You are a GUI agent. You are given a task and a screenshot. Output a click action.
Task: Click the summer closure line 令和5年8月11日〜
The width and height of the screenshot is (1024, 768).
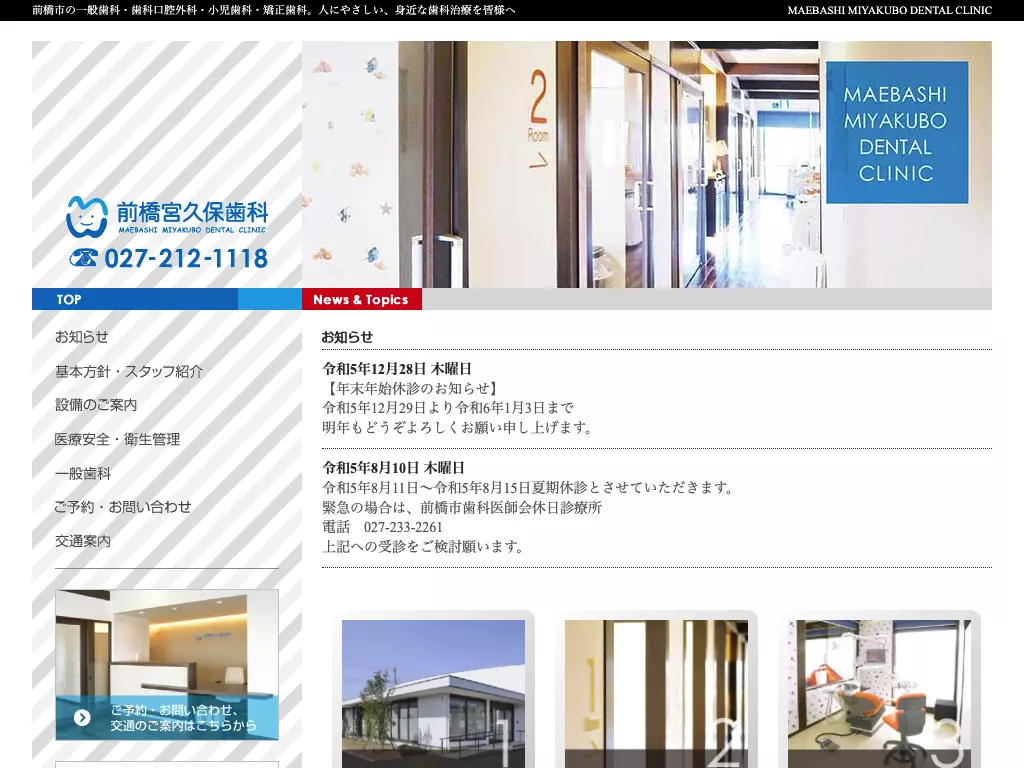530,488
